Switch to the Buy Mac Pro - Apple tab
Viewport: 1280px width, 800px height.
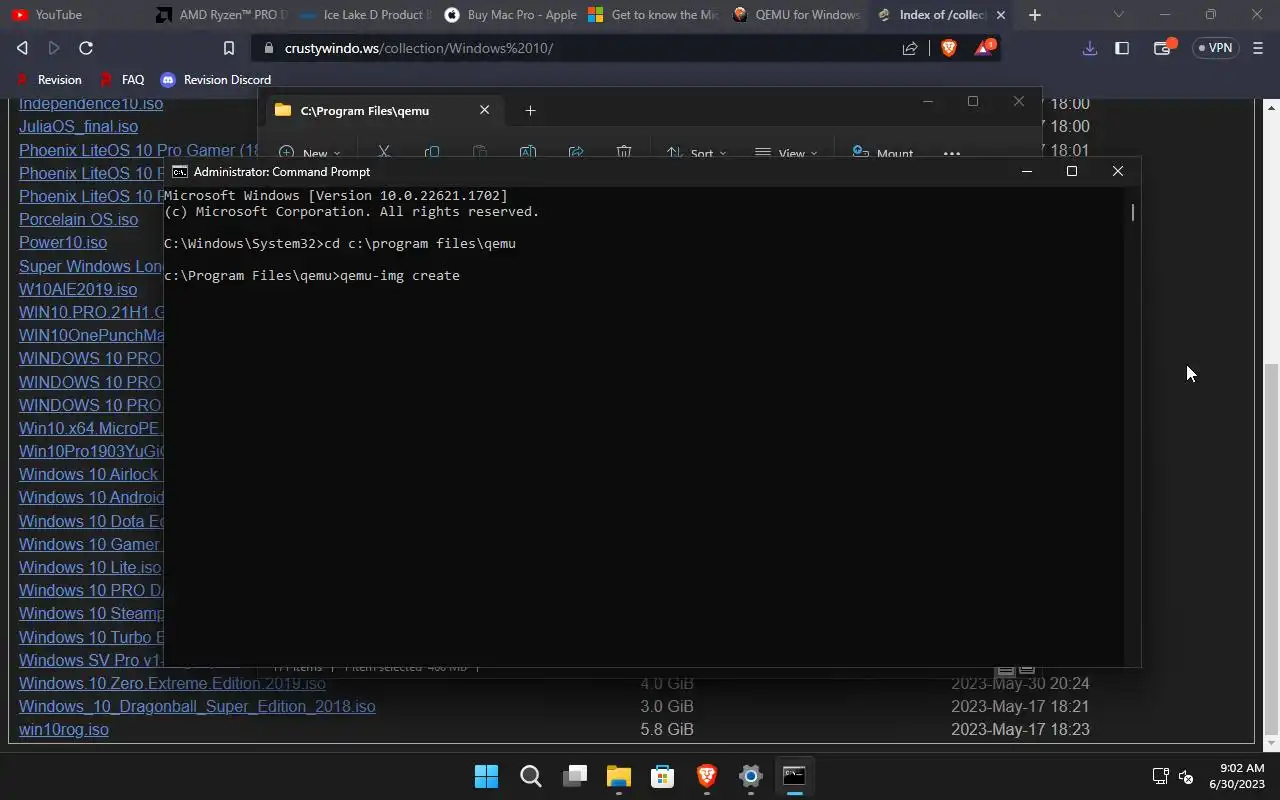tap(510, 15)
